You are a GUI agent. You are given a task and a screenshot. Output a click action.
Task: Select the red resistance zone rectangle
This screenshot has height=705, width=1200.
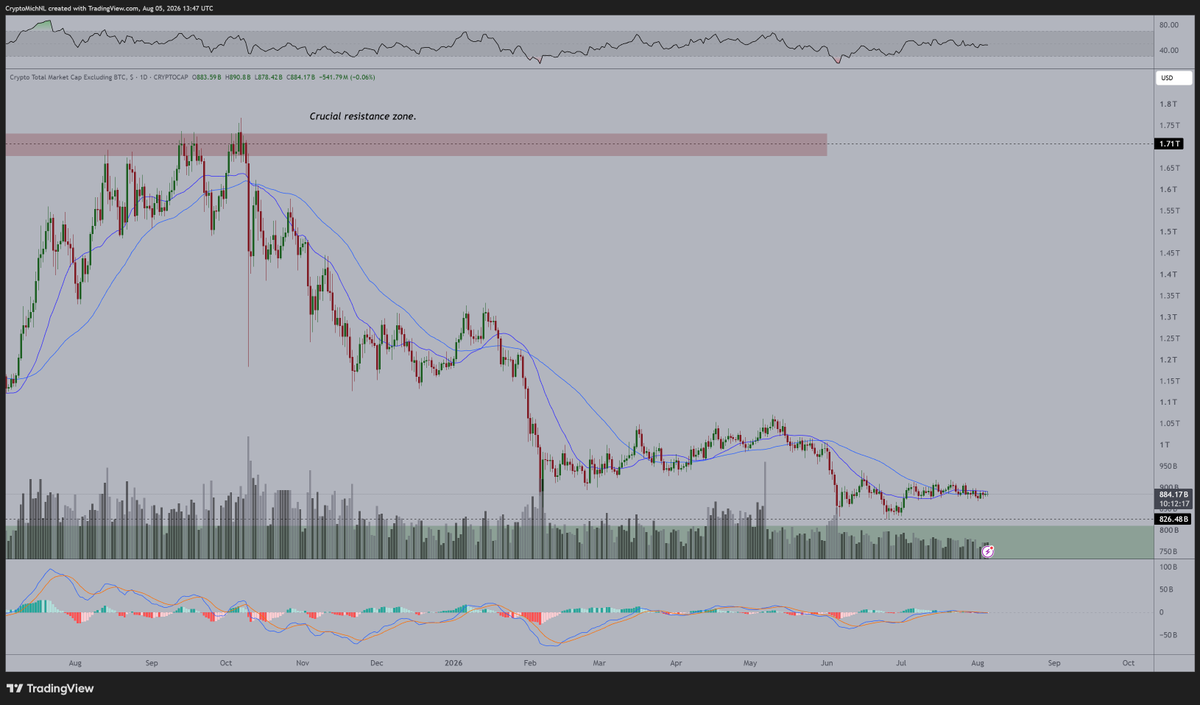click(x=417, y=144)
